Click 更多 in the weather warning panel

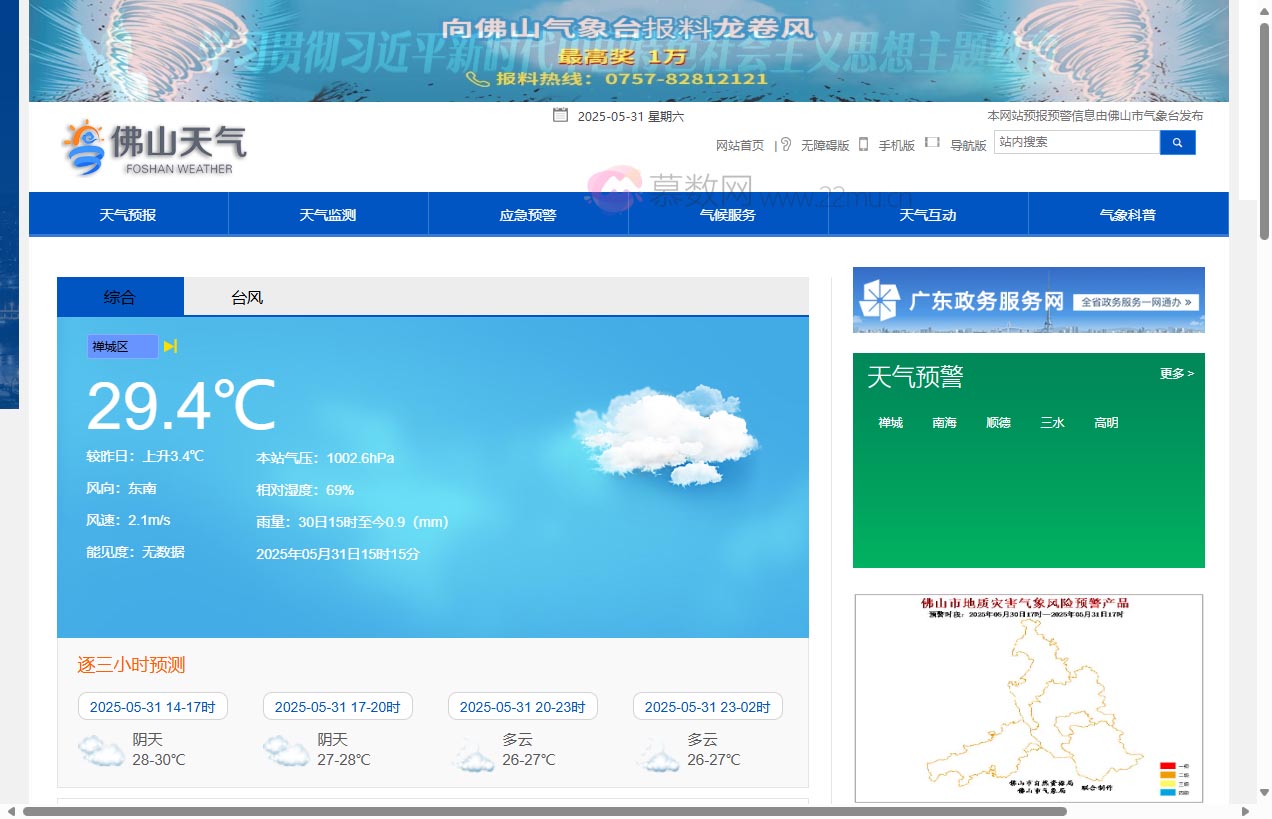(1176, 374)
